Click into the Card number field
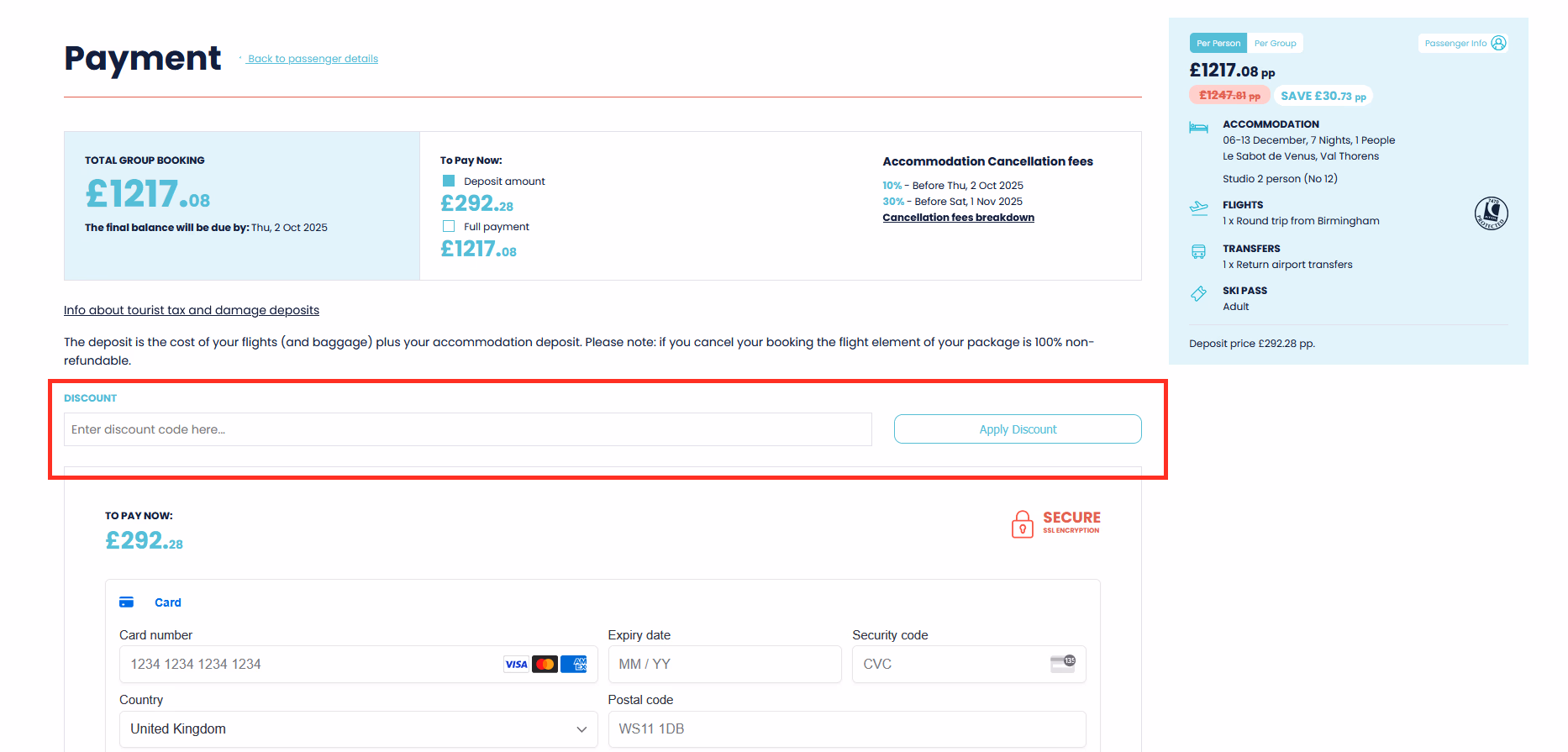 (311, 664)
